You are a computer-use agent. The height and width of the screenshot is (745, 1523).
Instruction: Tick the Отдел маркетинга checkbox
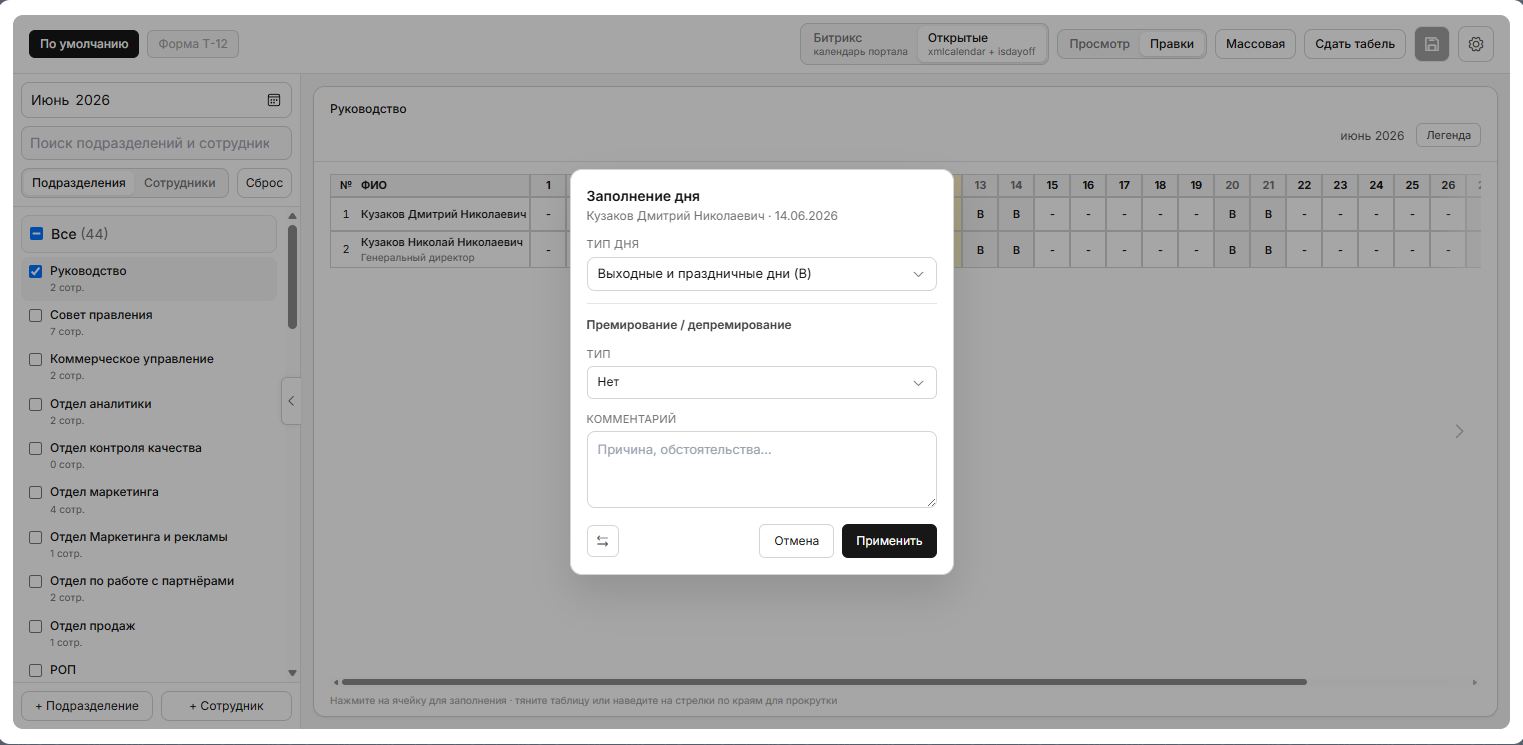36,492
